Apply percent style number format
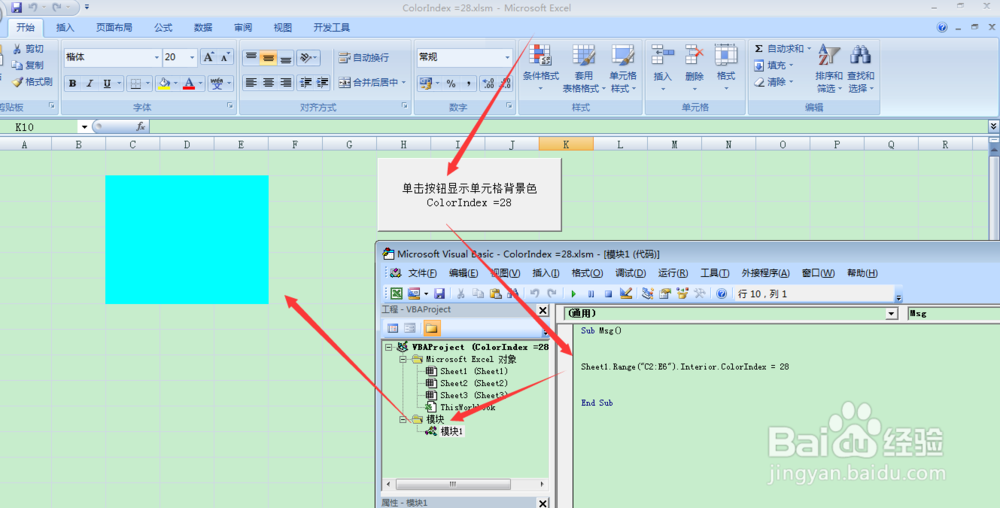Image resolution: width=1000 pixels, height=508 pixels. point(451,83)
